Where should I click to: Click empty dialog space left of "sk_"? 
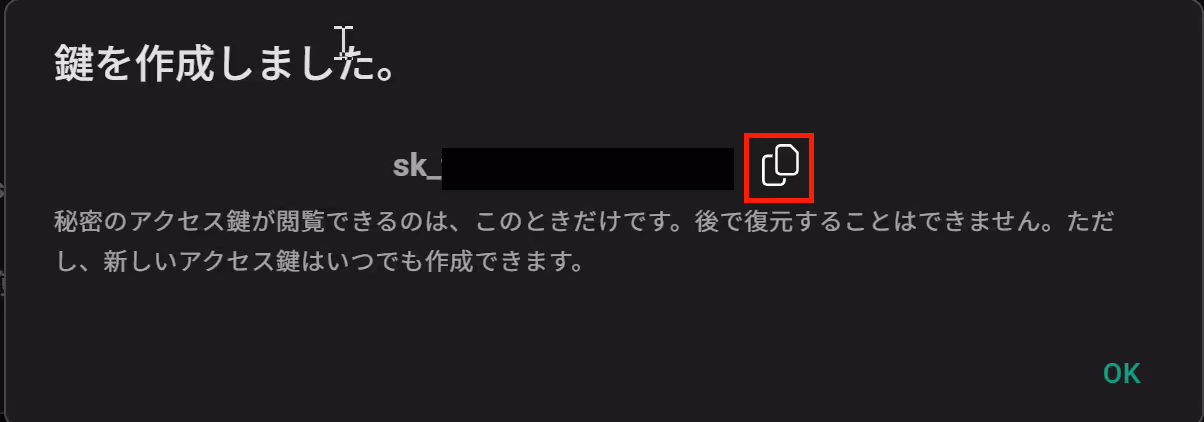(x=220, y=166)
